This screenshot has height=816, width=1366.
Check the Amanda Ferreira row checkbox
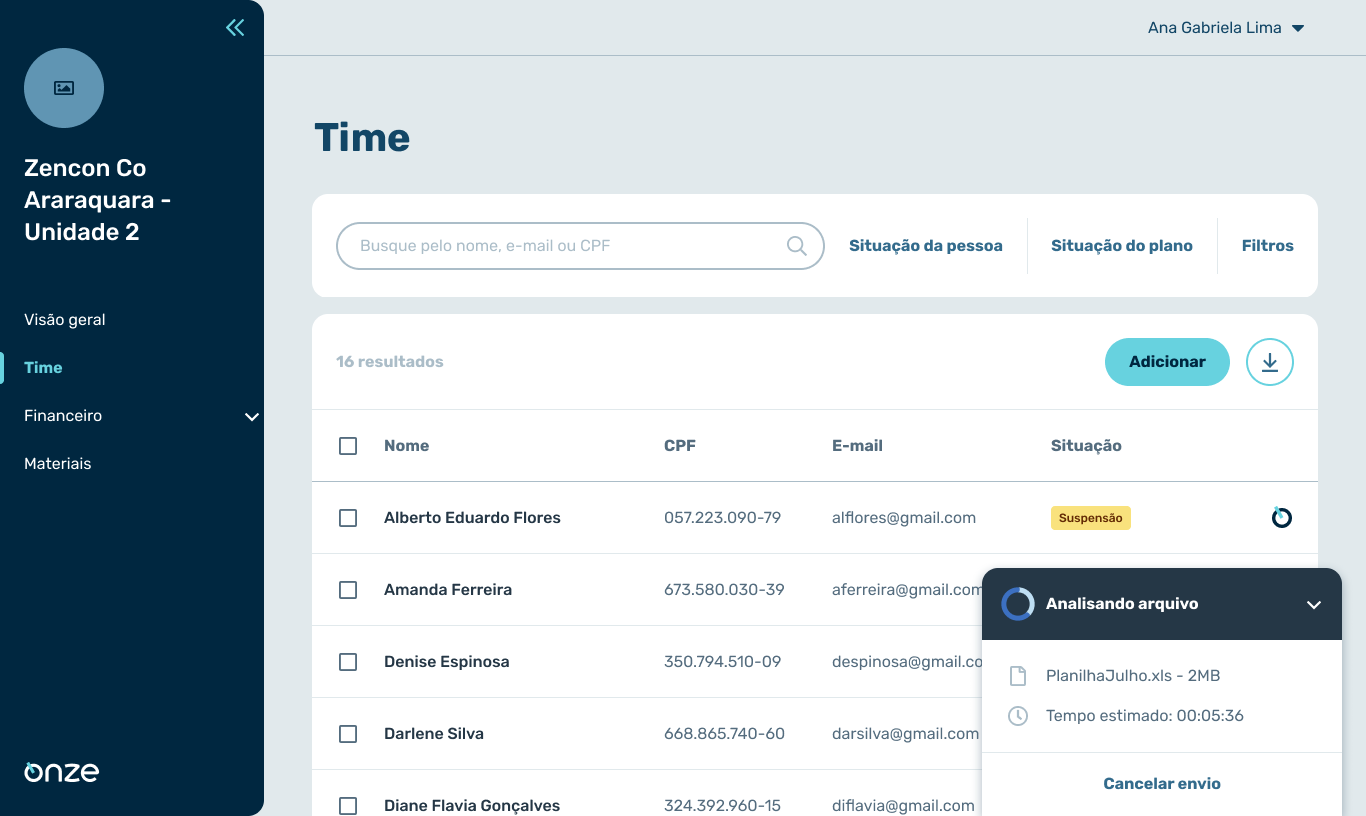coord(348,590)
